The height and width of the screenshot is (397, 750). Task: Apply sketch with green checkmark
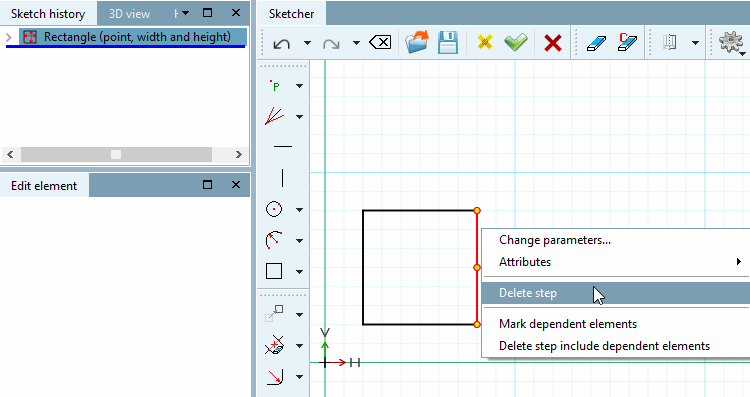click(516, 42)
